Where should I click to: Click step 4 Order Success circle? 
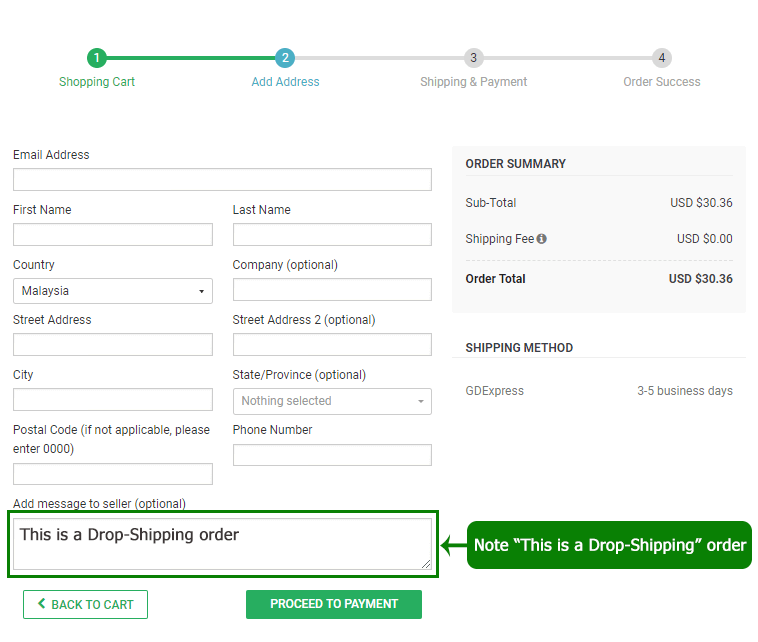(661, 58)
